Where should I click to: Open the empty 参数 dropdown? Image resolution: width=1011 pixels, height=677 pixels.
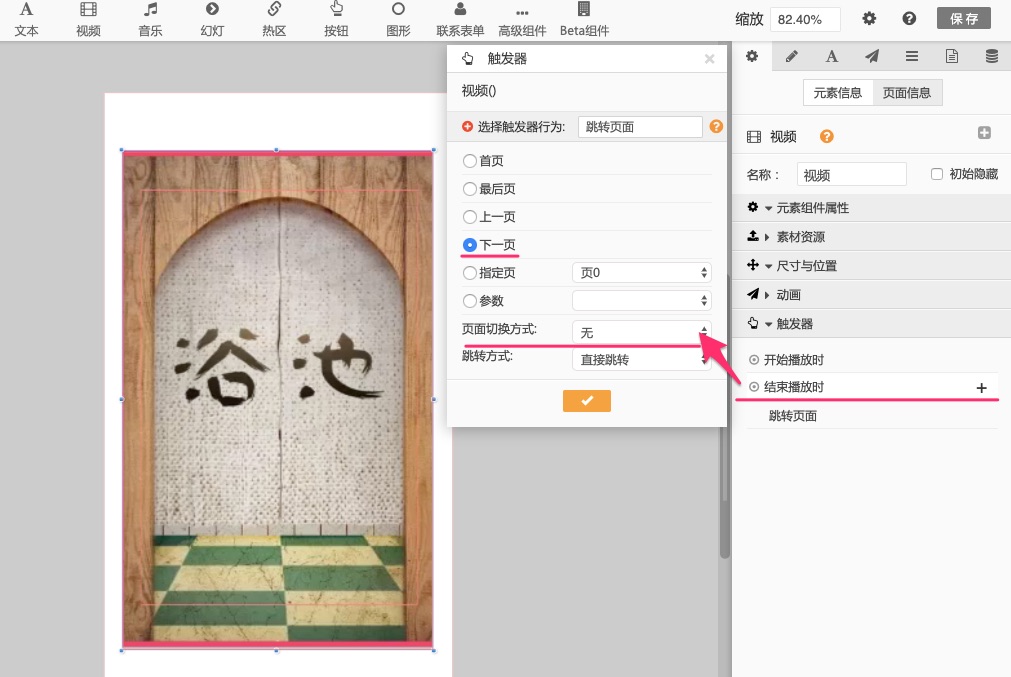pos(642,300)
